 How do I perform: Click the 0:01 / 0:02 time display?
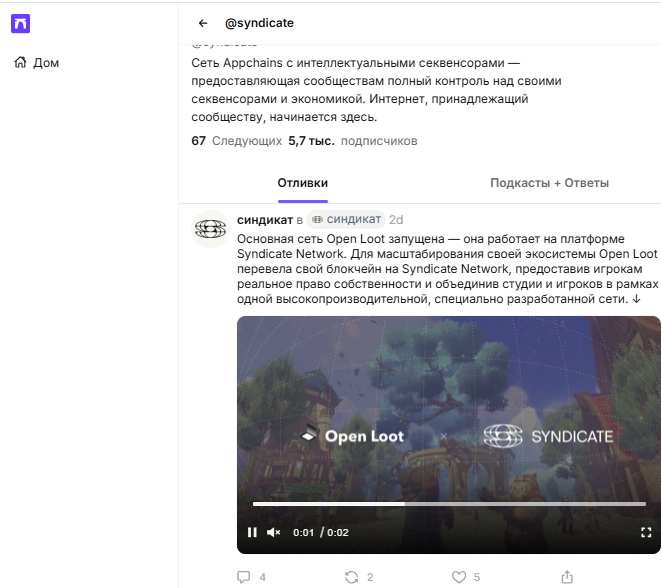point(321,532)
